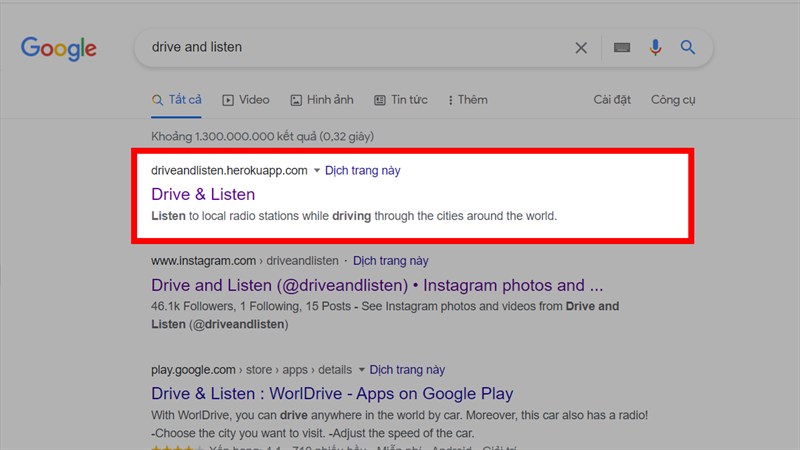The height and width of the screenshot is (450, 800).
Task: Start voice search with the microphone icon
Action: pyautogui.click(x=655, y=47)
